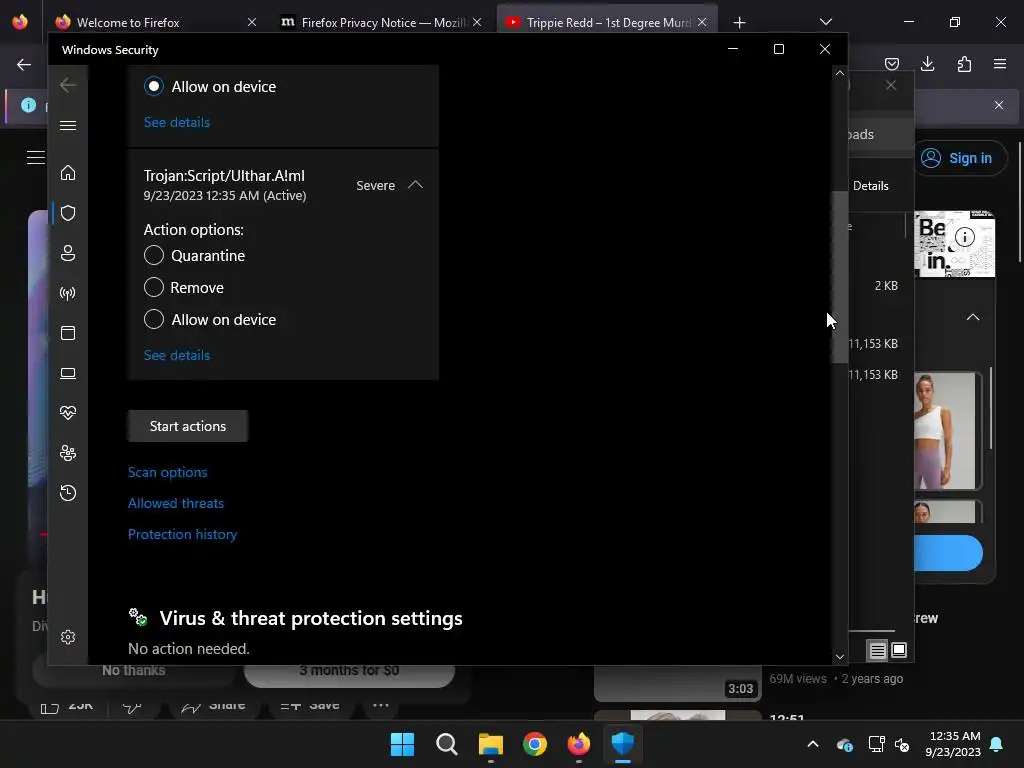
Task: Launch Google Chrome from taskbar
Action: coord(535,744)
